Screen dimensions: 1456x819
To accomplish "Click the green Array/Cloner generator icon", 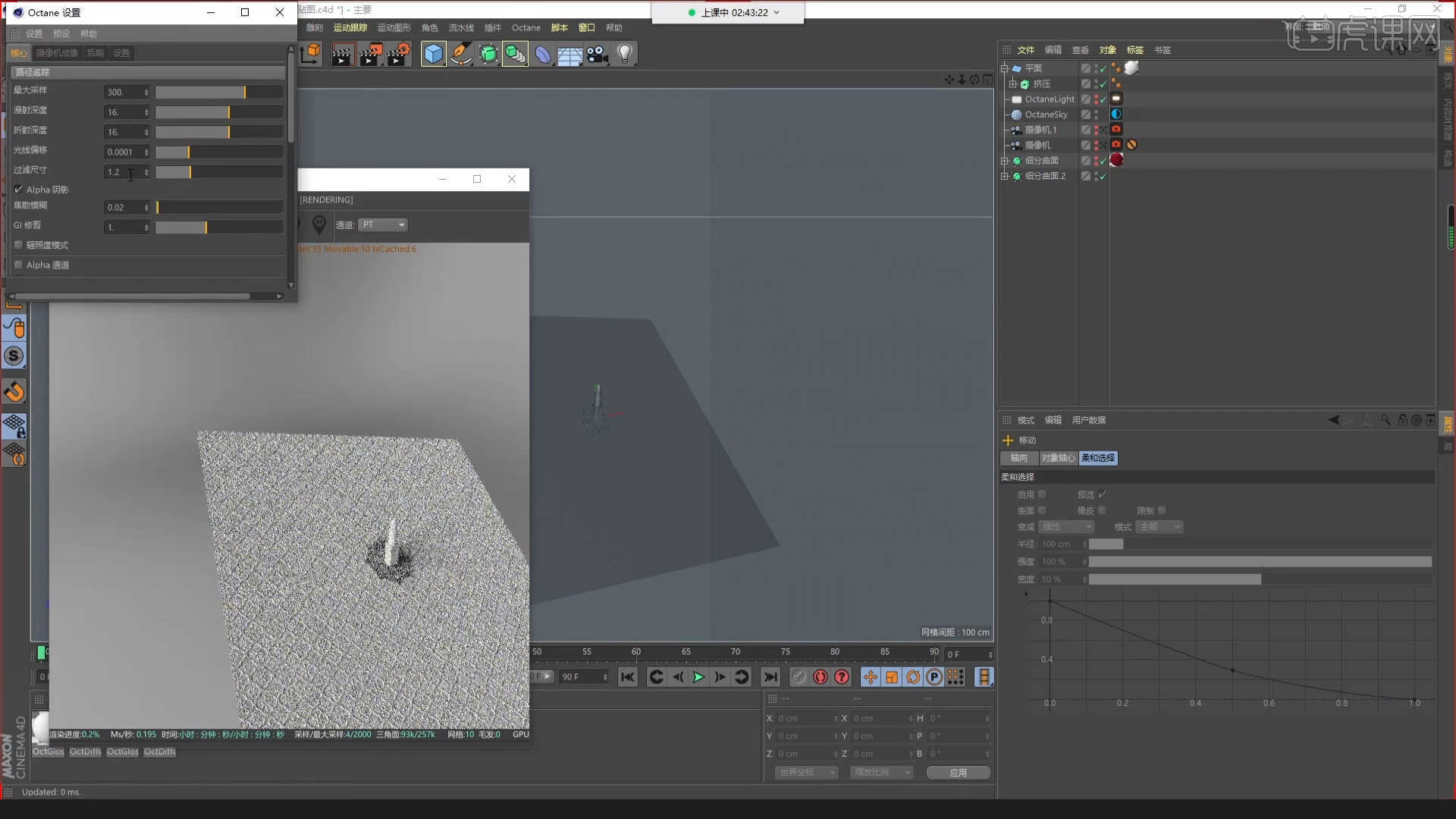I will 515,55.
